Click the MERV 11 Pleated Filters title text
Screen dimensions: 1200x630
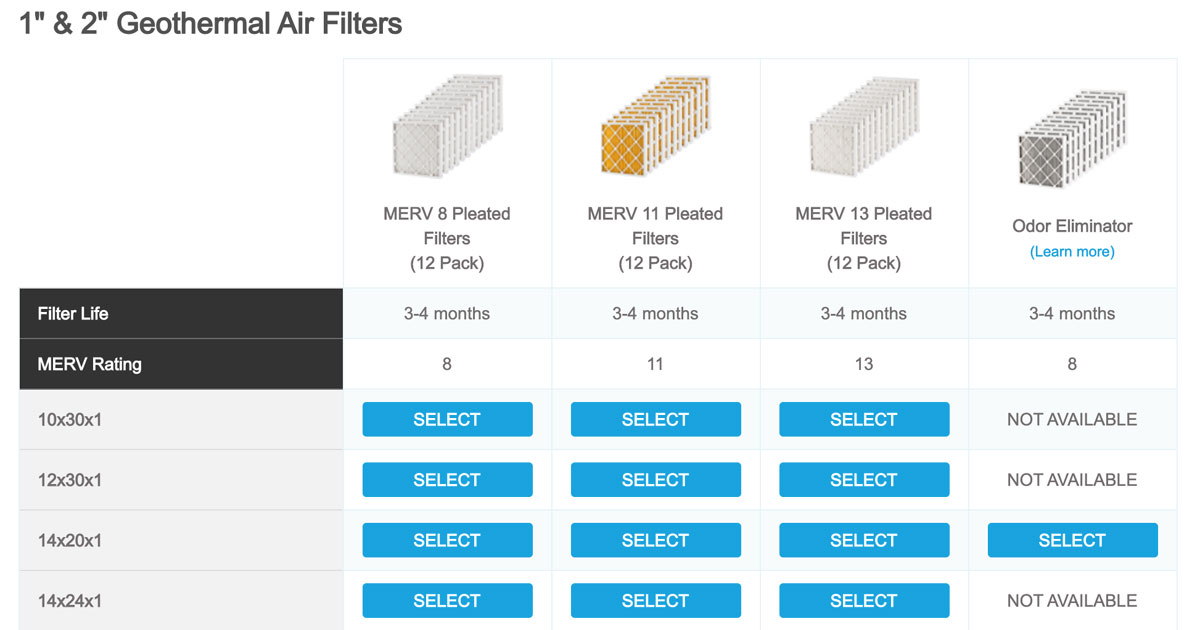click(x=655, y=226)
